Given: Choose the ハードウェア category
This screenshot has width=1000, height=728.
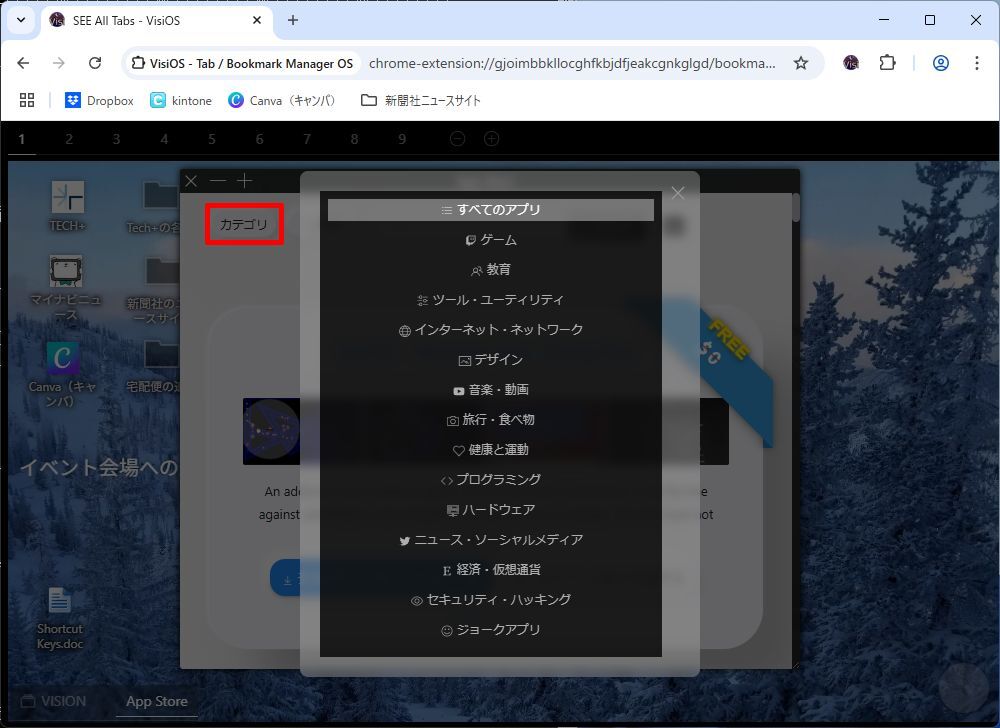Looking at the screenshot, I should 490,509.
